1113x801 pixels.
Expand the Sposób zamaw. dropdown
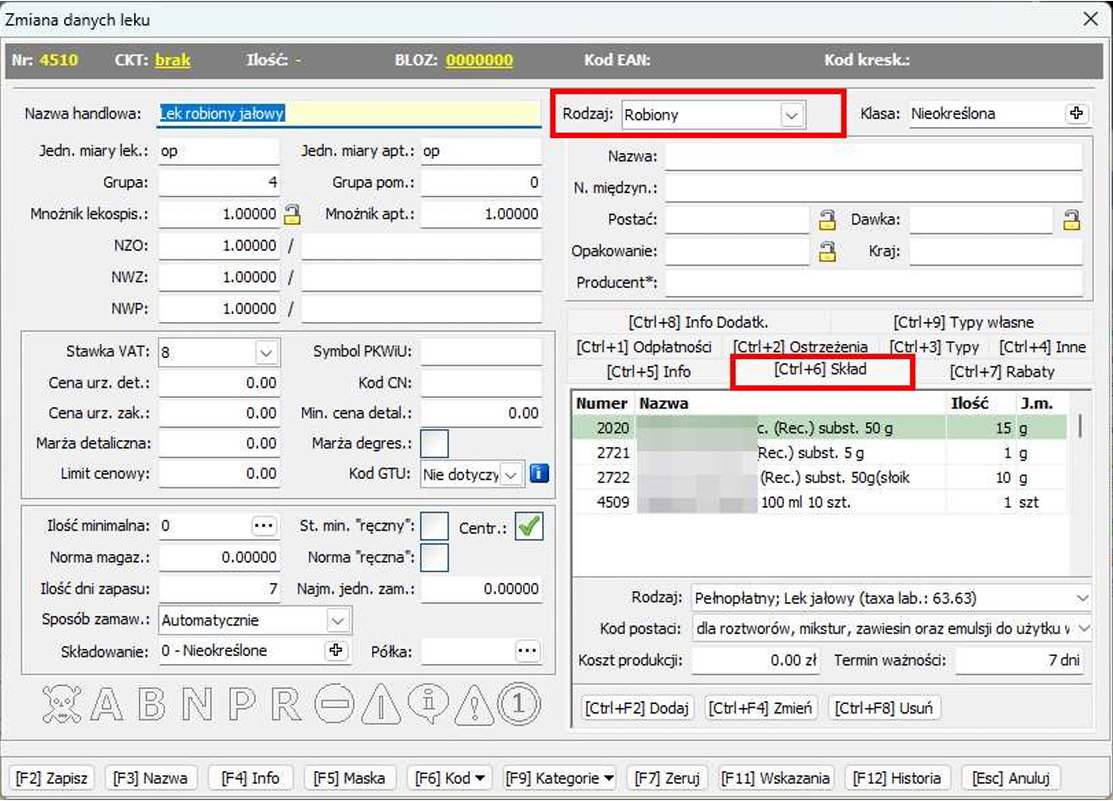[336, 621]
